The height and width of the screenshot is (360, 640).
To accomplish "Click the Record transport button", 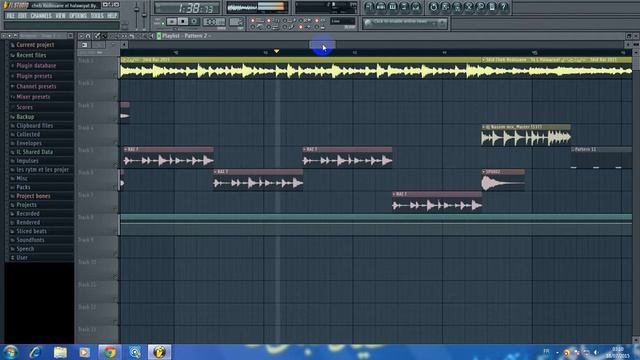I will (194, 21).
